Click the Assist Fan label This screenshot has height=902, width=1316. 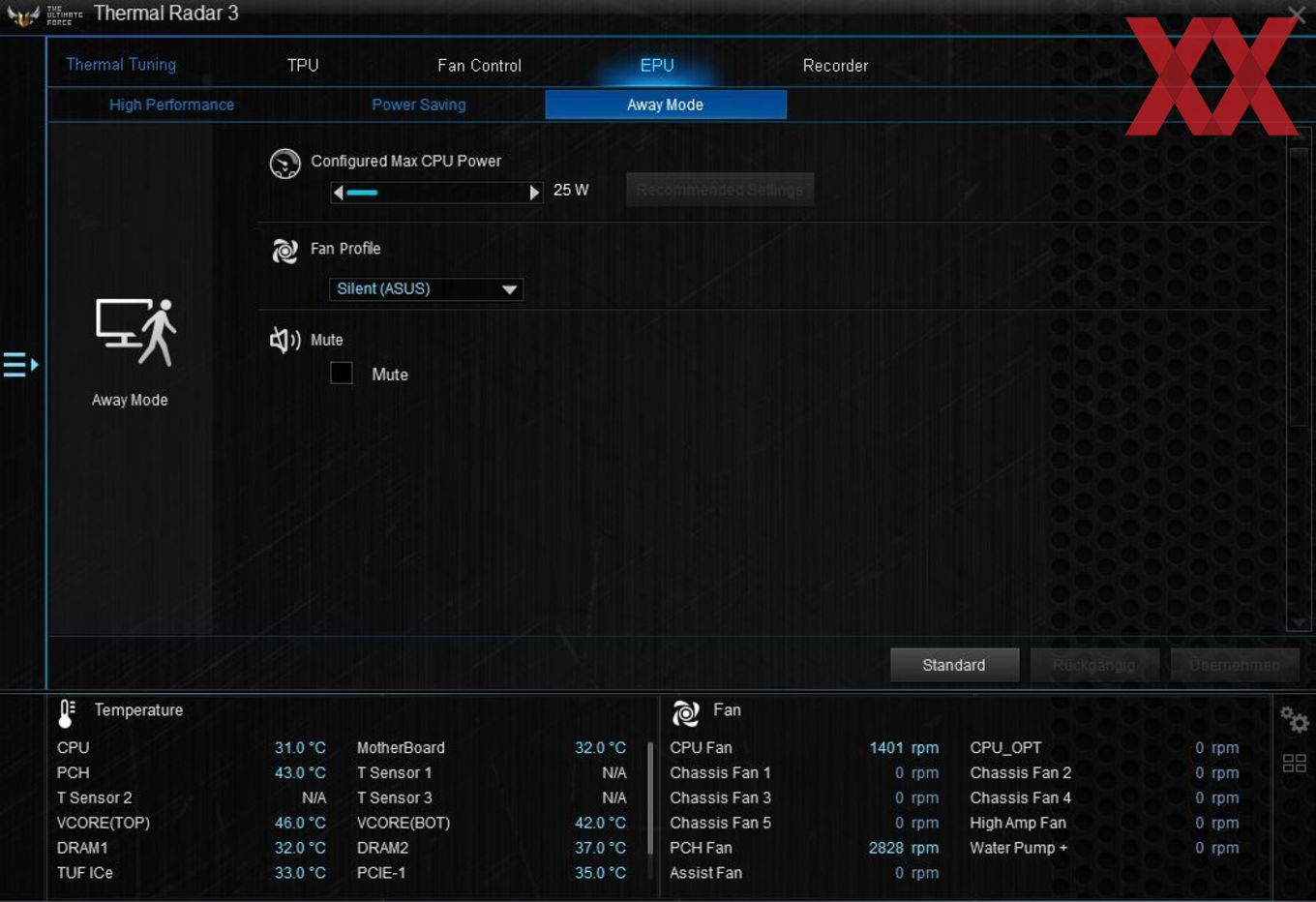point(706,872)
